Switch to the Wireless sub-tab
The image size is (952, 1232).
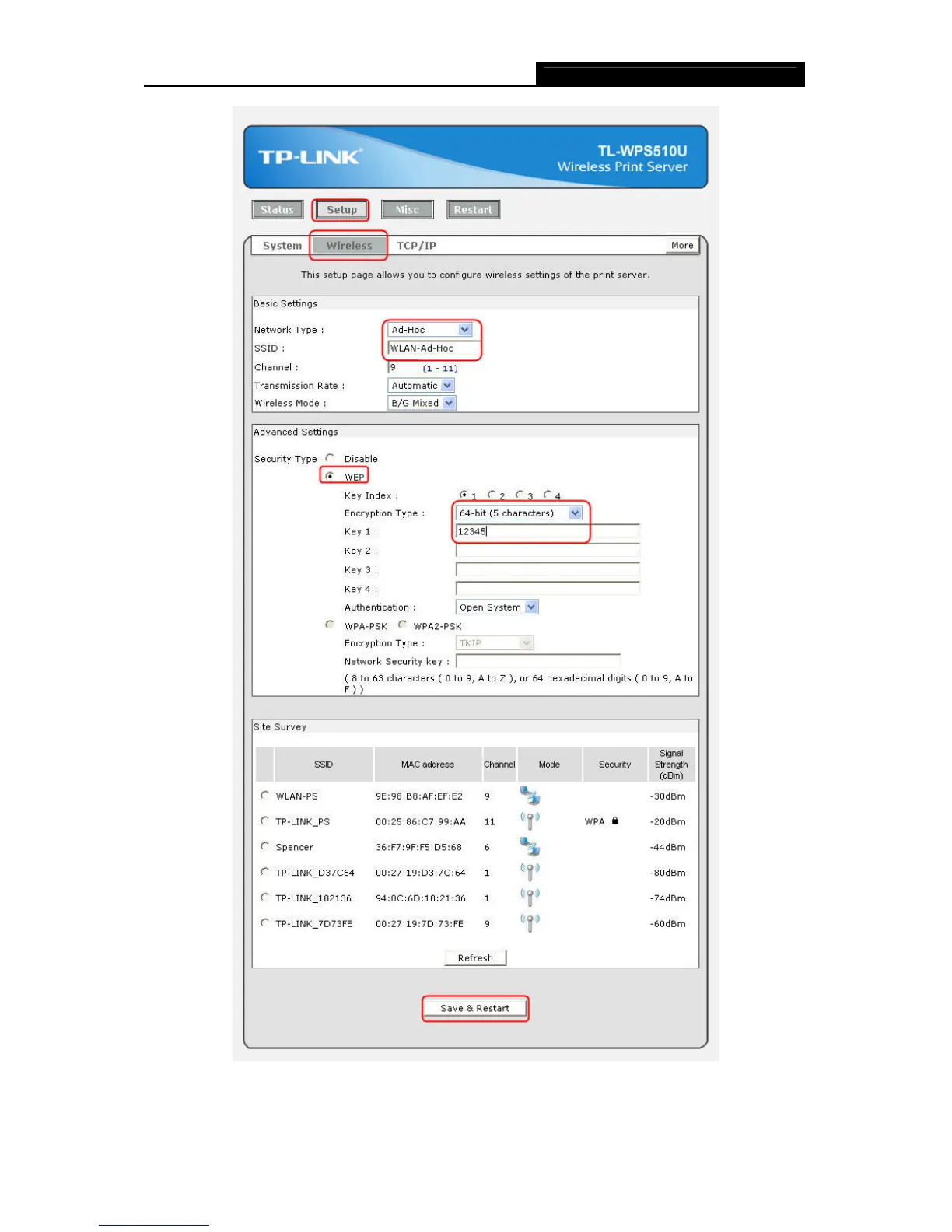349,246
